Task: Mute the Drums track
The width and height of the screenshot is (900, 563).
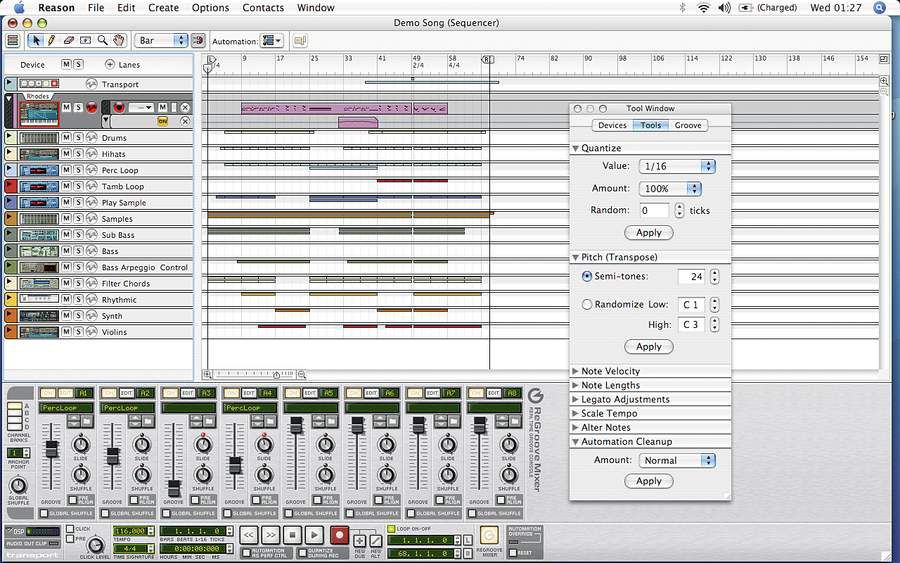Action: (x=66, y=138)
